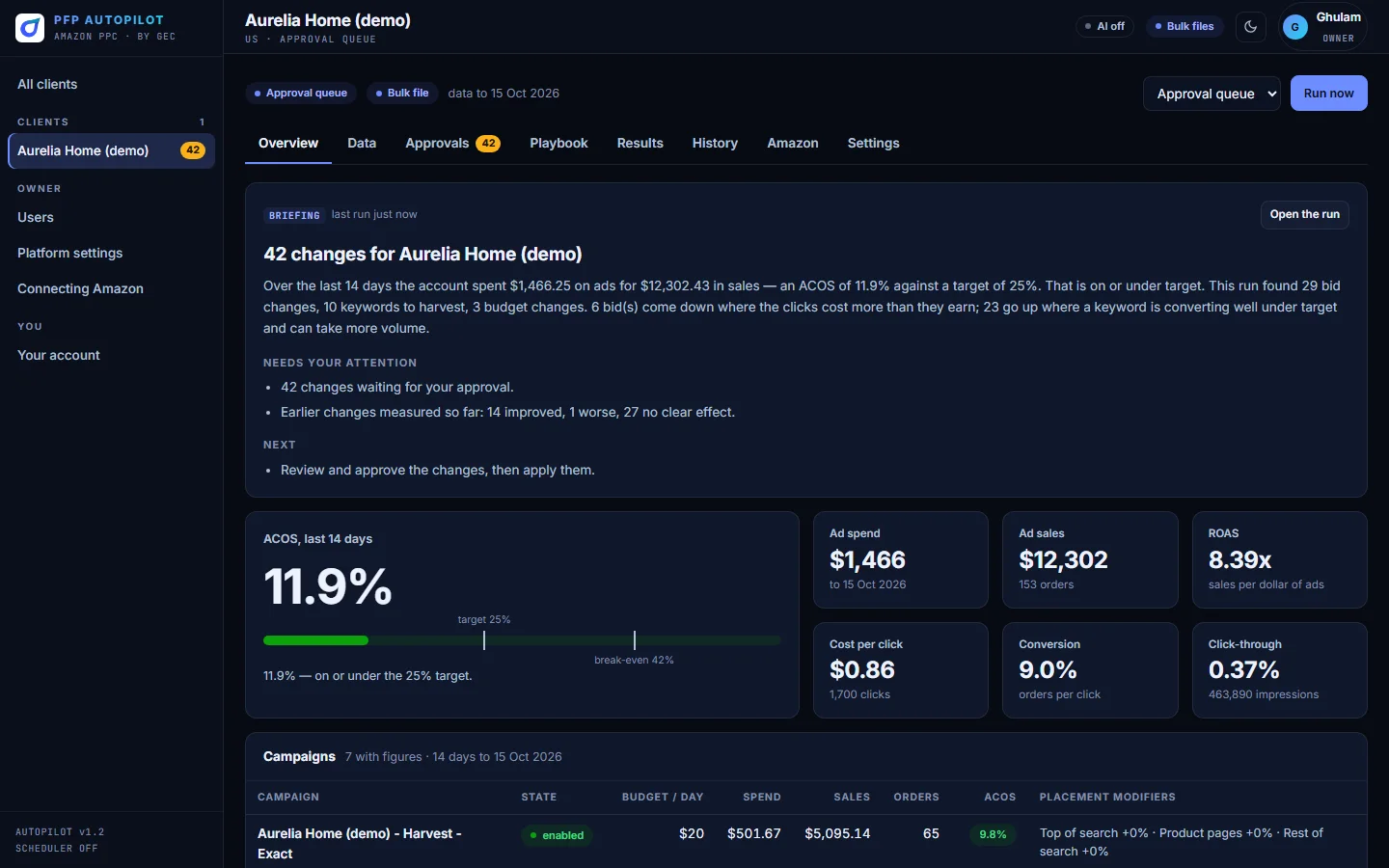
Task: Click the ORDERS column header
Action: 916,797
